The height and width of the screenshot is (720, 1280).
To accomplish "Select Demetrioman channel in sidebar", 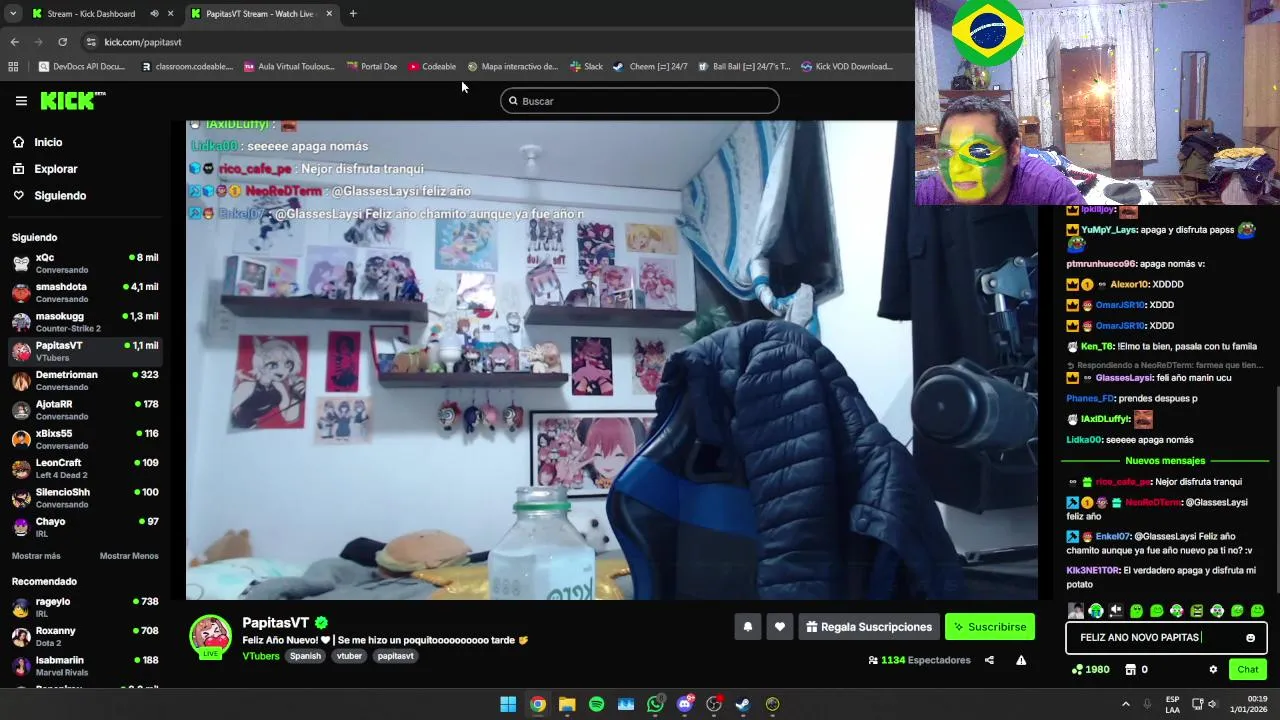I will click(85, 380).
